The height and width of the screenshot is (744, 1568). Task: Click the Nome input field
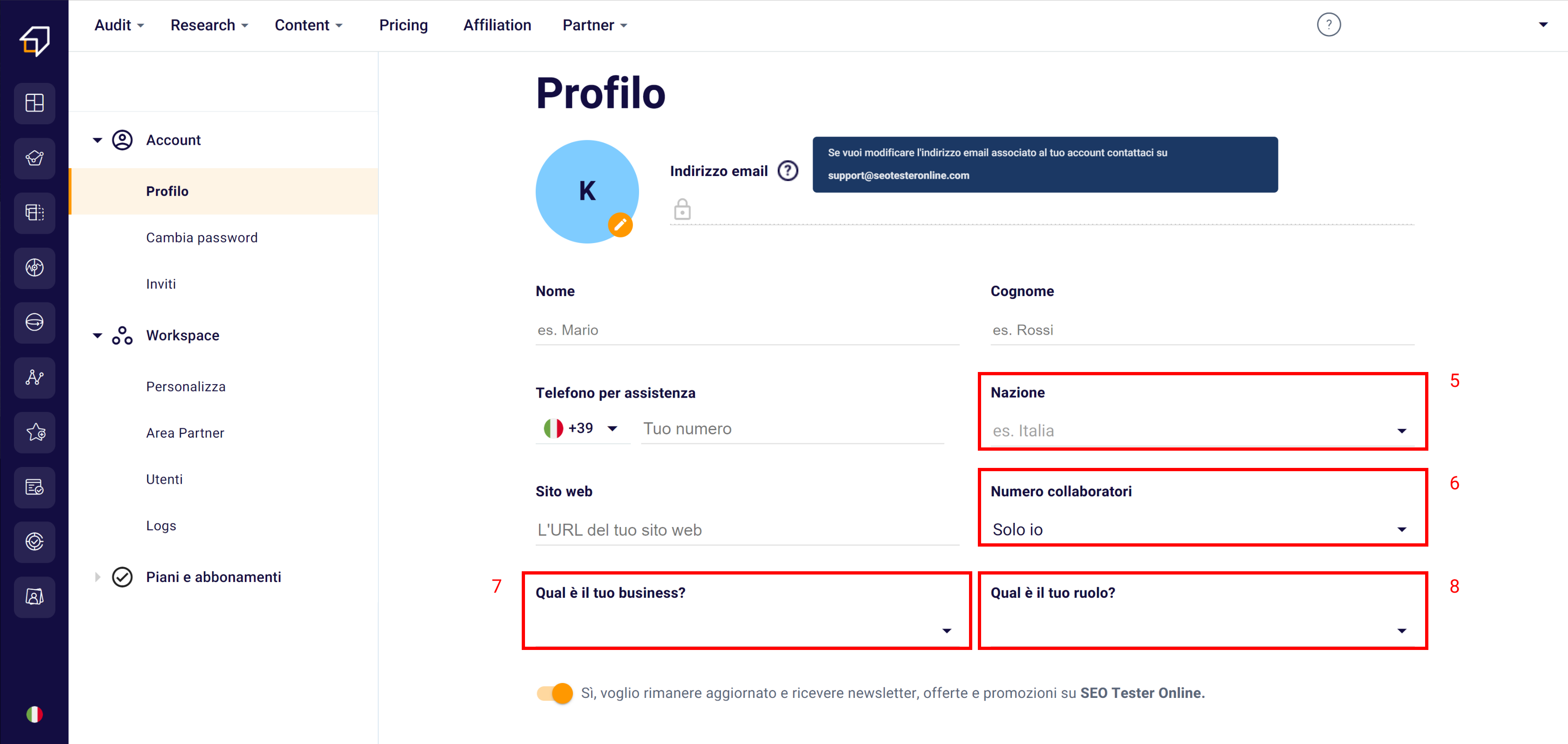747,330
